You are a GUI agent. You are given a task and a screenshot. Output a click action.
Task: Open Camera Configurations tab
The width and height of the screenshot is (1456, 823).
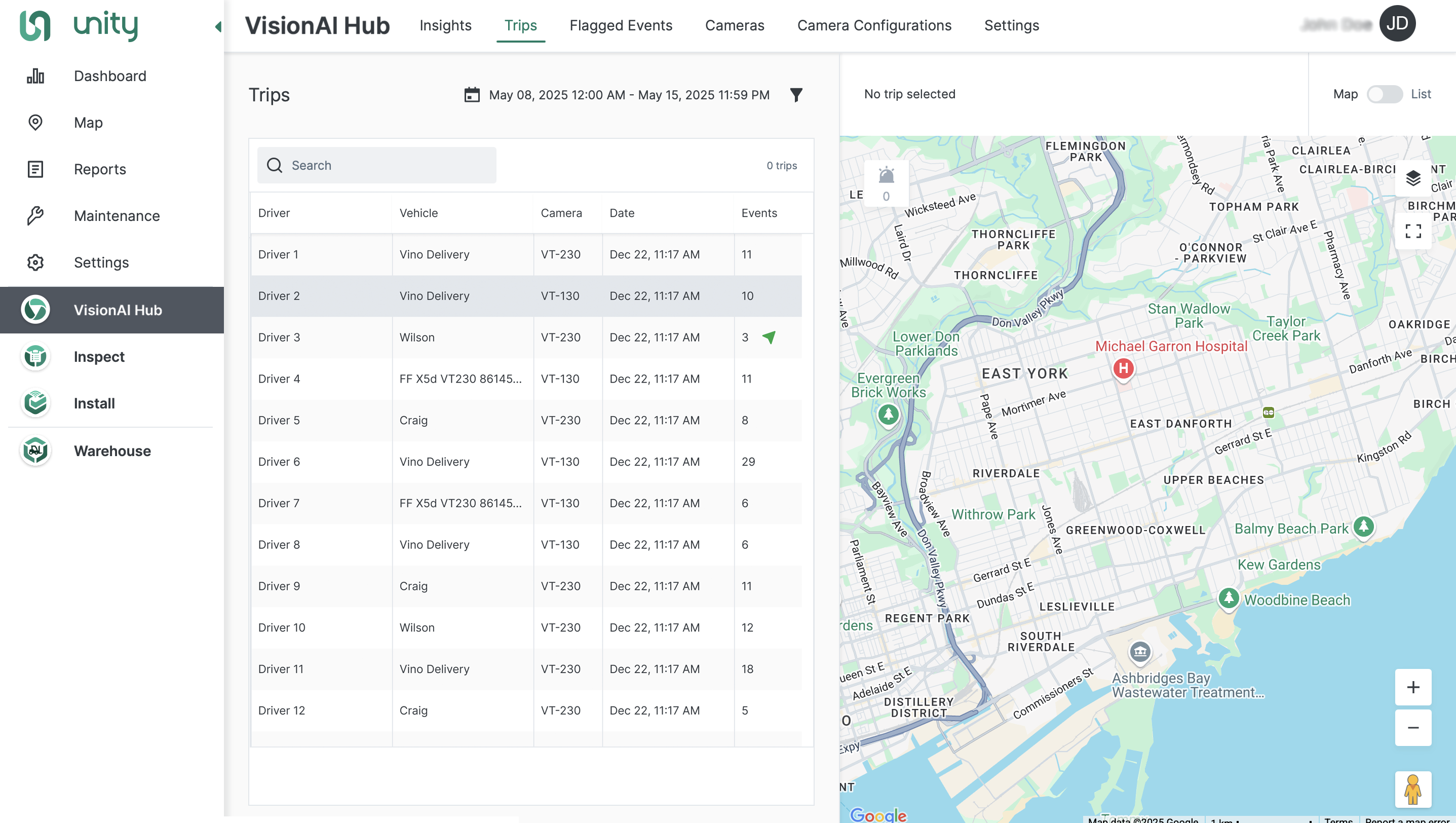874,25
